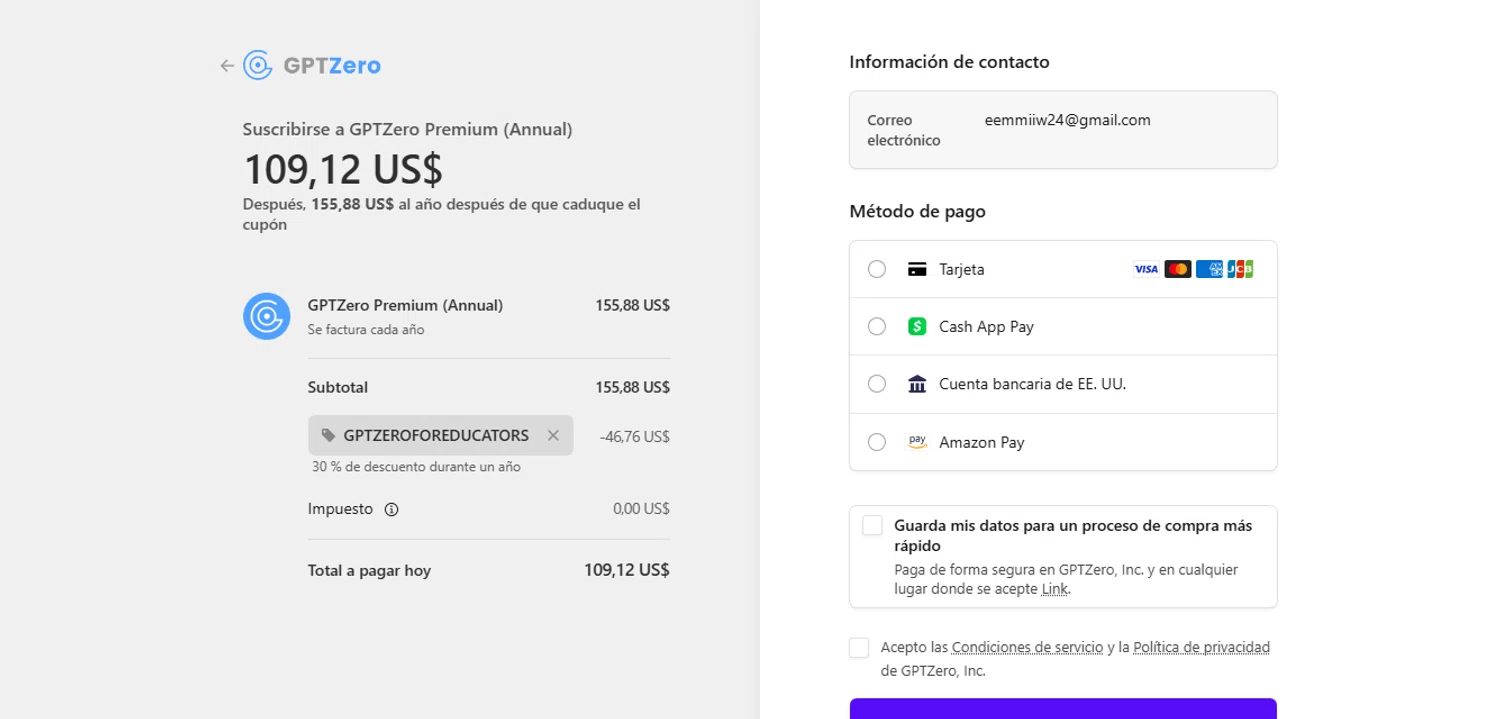Click the Visa card logo
This screenshot has height=719, width=1500.
(1146, 269)
